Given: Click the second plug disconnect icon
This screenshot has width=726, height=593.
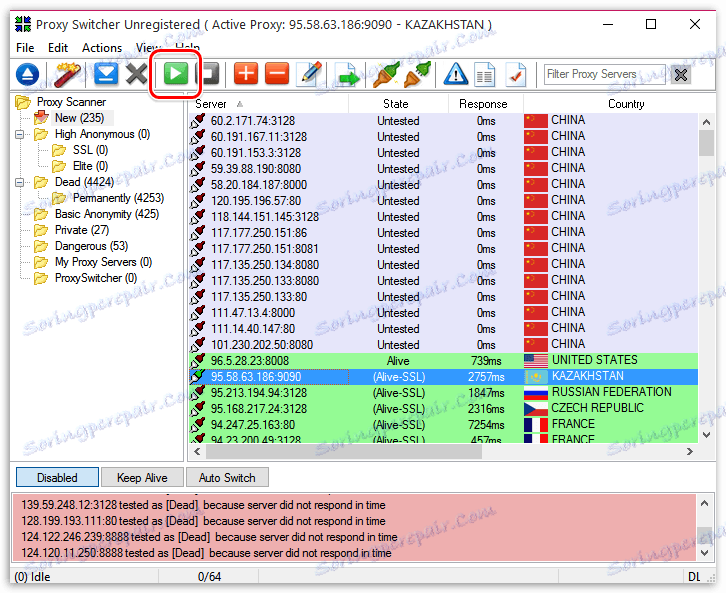Looking at the screenshot, I should point(418,74).
